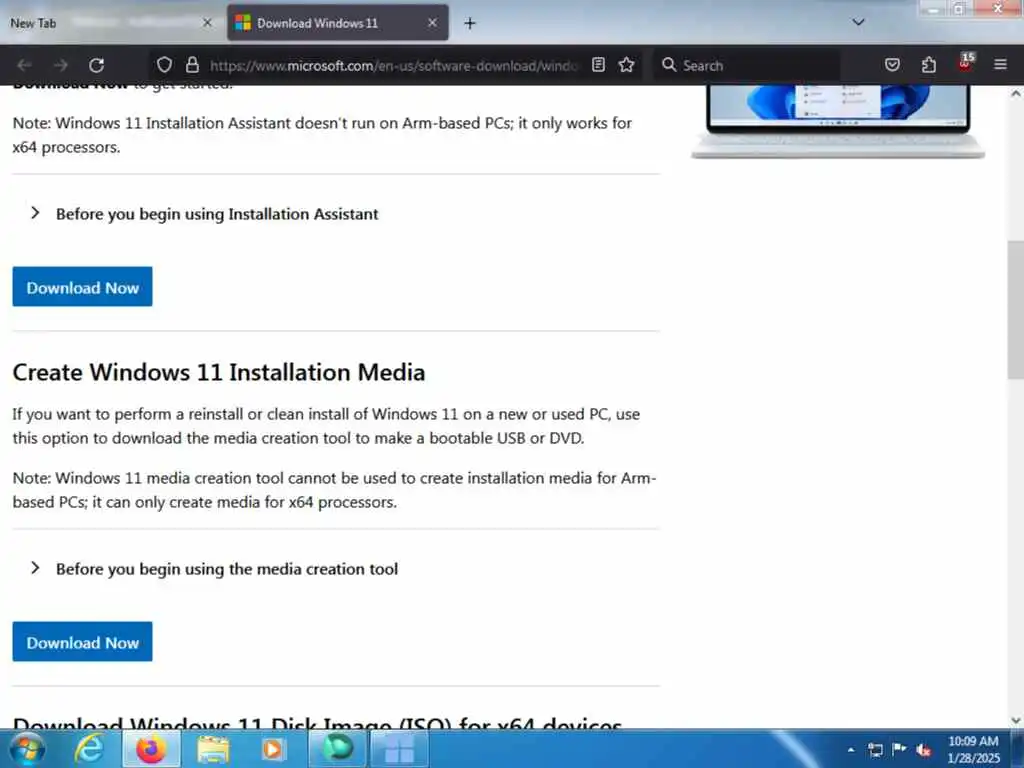Click the green chat app taskbar icon

[338, 748]
